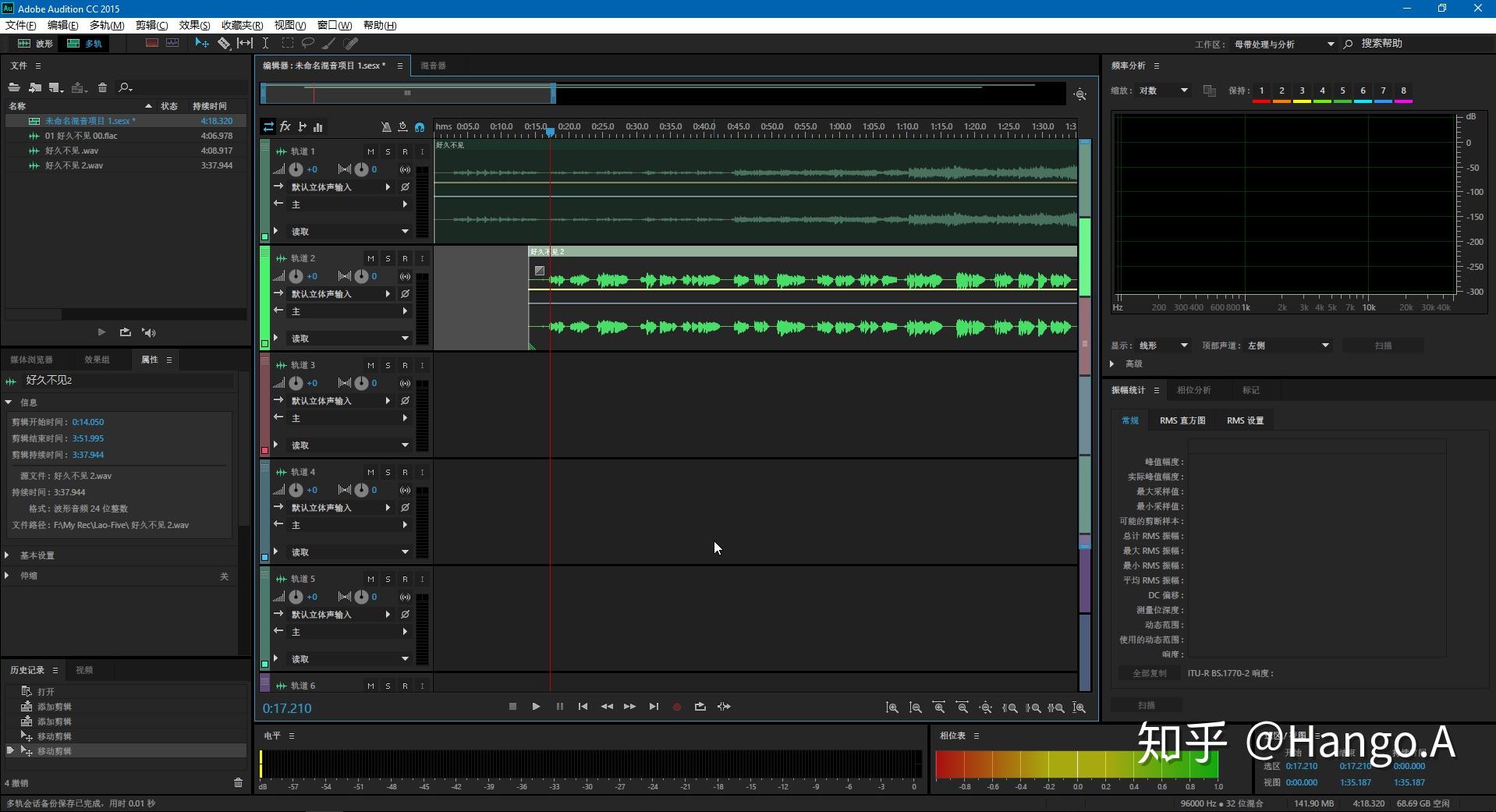Select the Time Selection tool
1496x812 pixels.
coord(265,44)
